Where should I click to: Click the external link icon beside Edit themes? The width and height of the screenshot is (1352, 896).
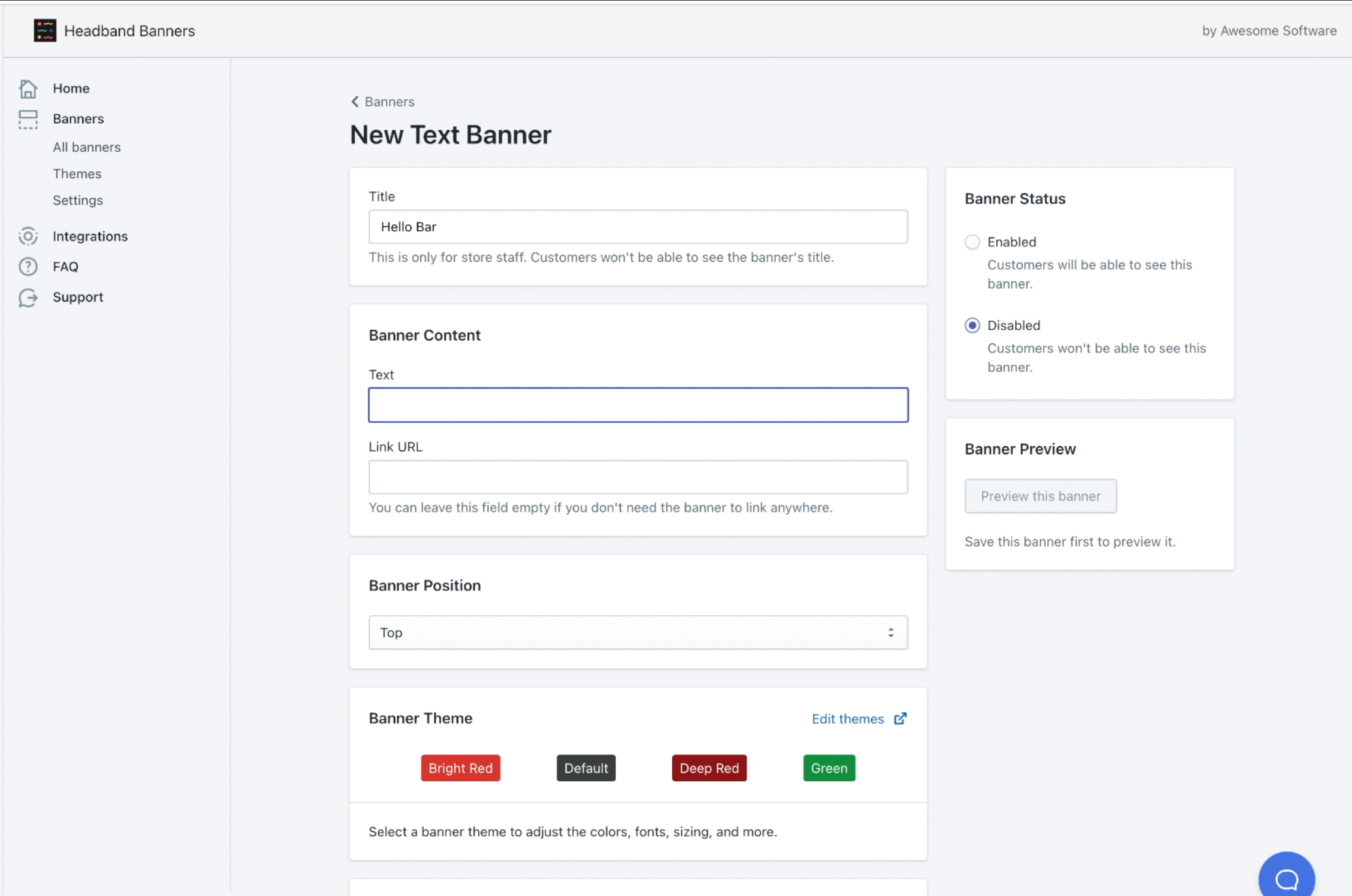pos(900,719)
